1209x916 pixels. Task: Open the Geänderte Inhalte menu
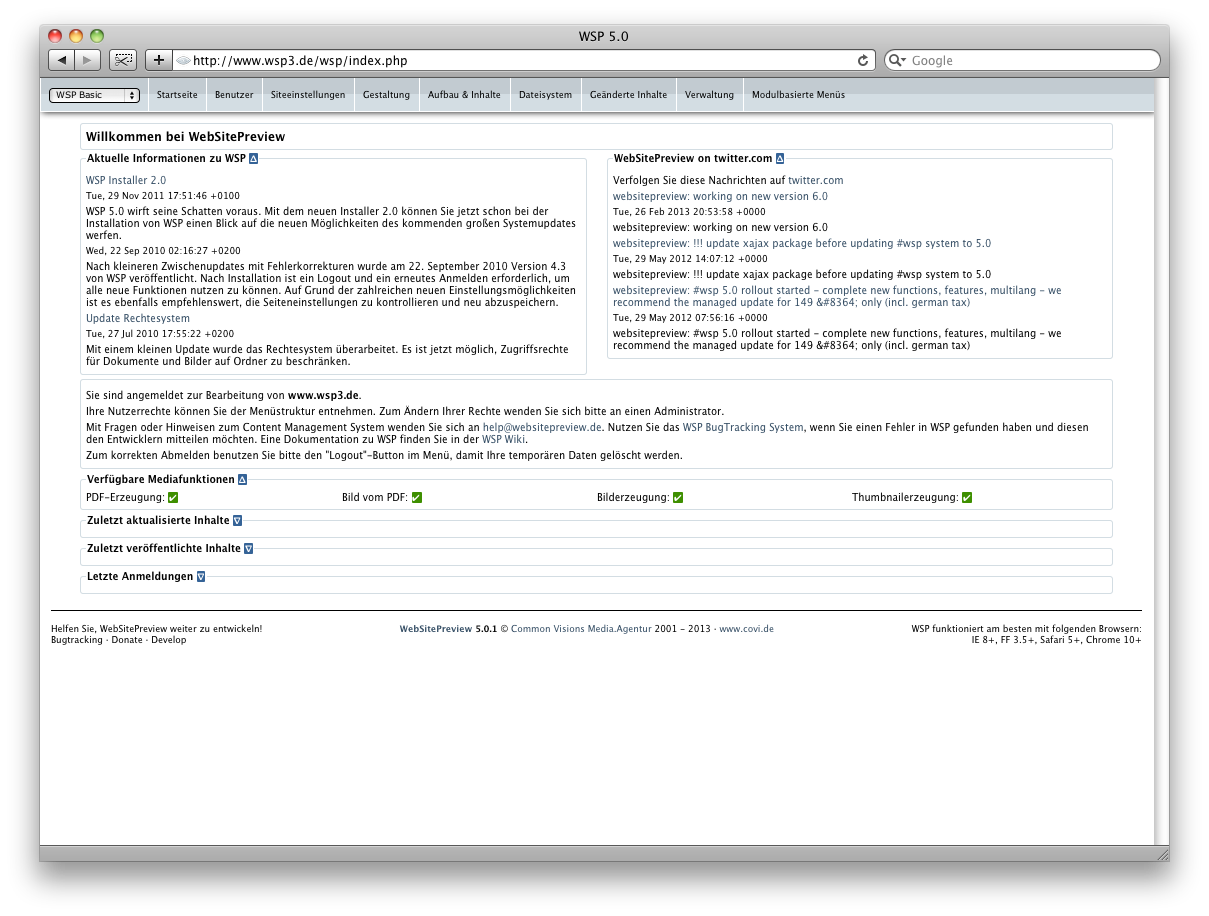[628, 95]
